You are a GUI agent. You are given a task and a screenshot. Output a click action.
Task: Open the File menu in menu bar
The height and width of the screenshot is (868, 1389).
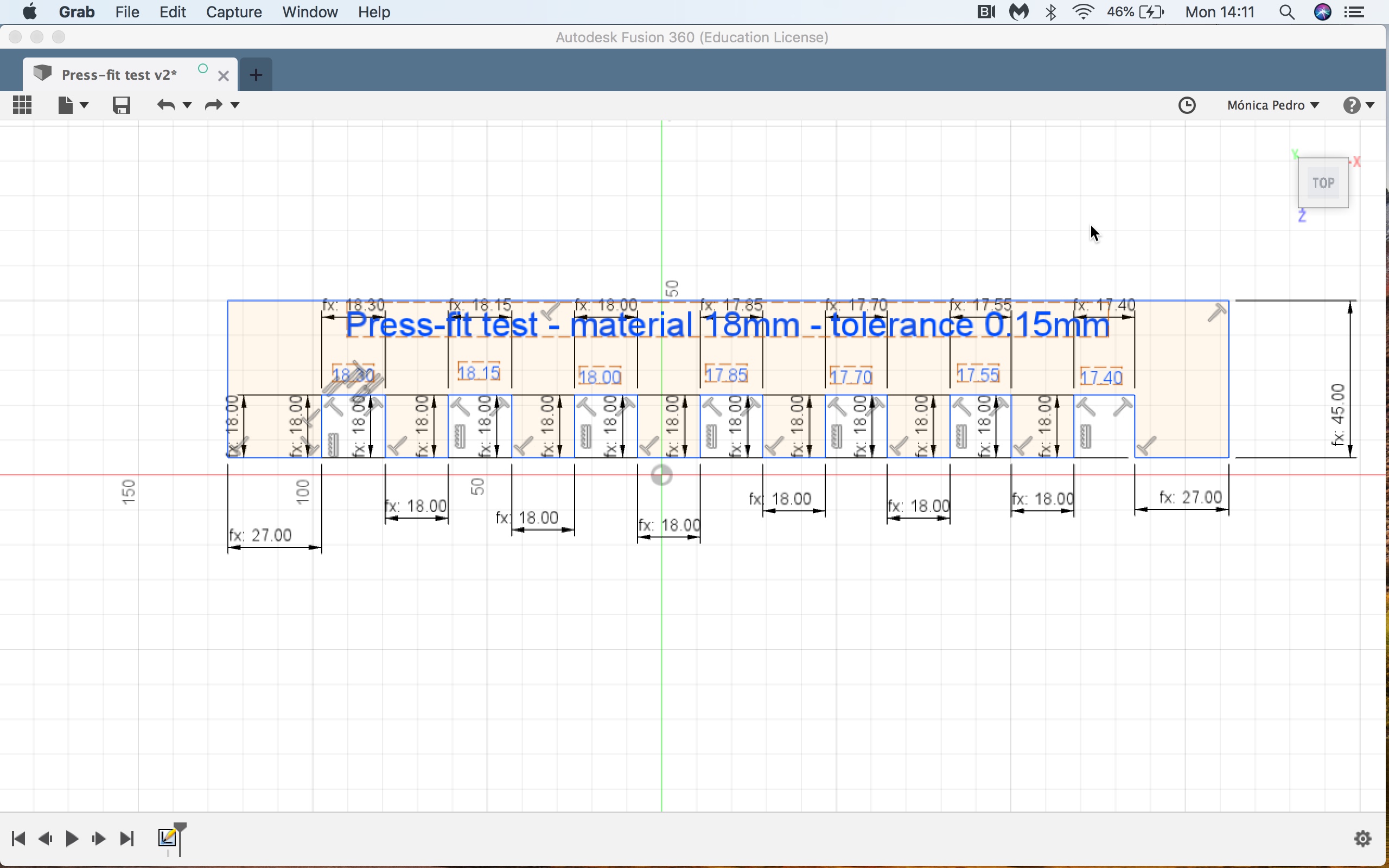[127, 12]
